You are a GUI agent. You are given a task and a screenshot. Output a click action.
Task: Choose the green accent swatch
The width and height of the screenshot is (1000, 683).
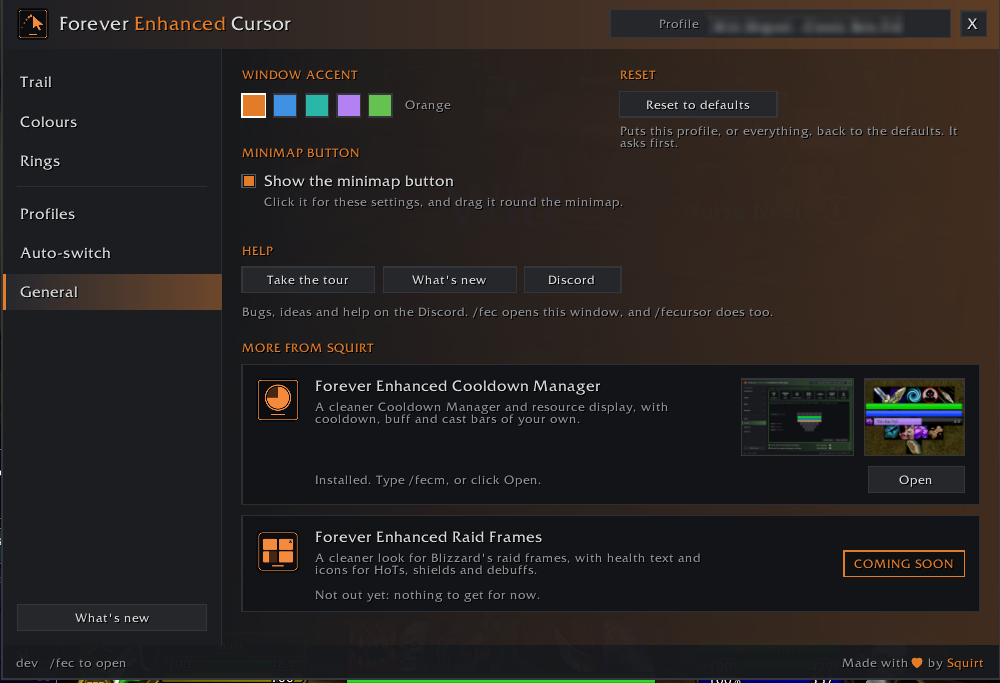click(380, 105)
